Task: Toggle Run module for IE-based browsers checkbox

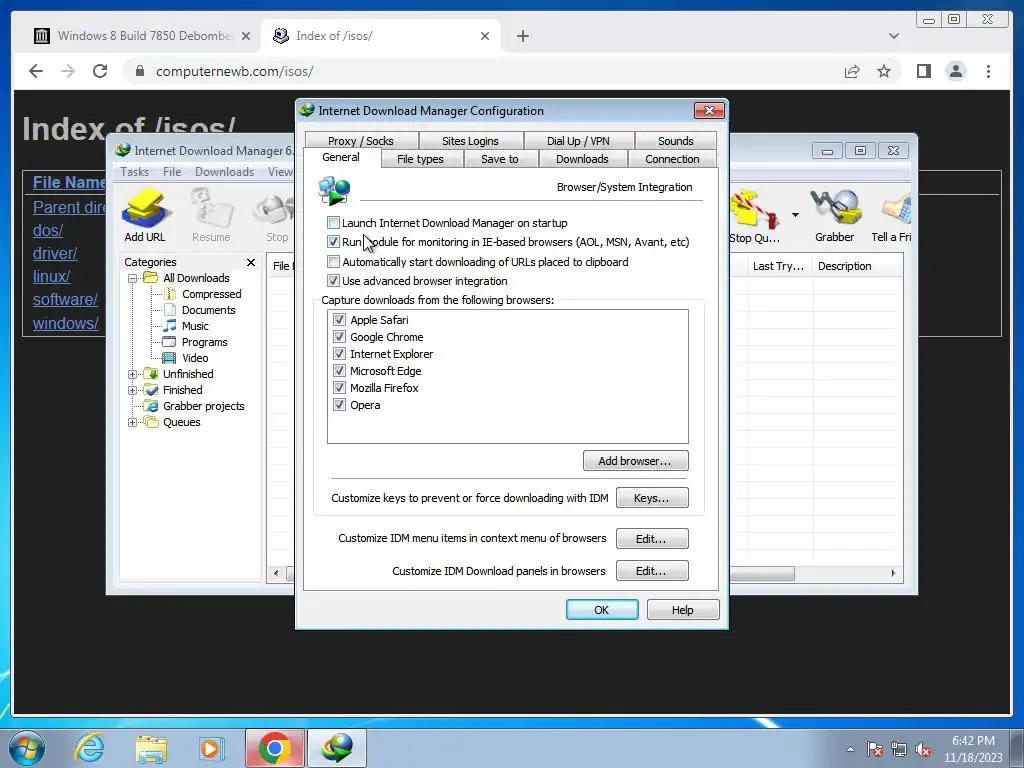Action: click(x=334, y=242)
